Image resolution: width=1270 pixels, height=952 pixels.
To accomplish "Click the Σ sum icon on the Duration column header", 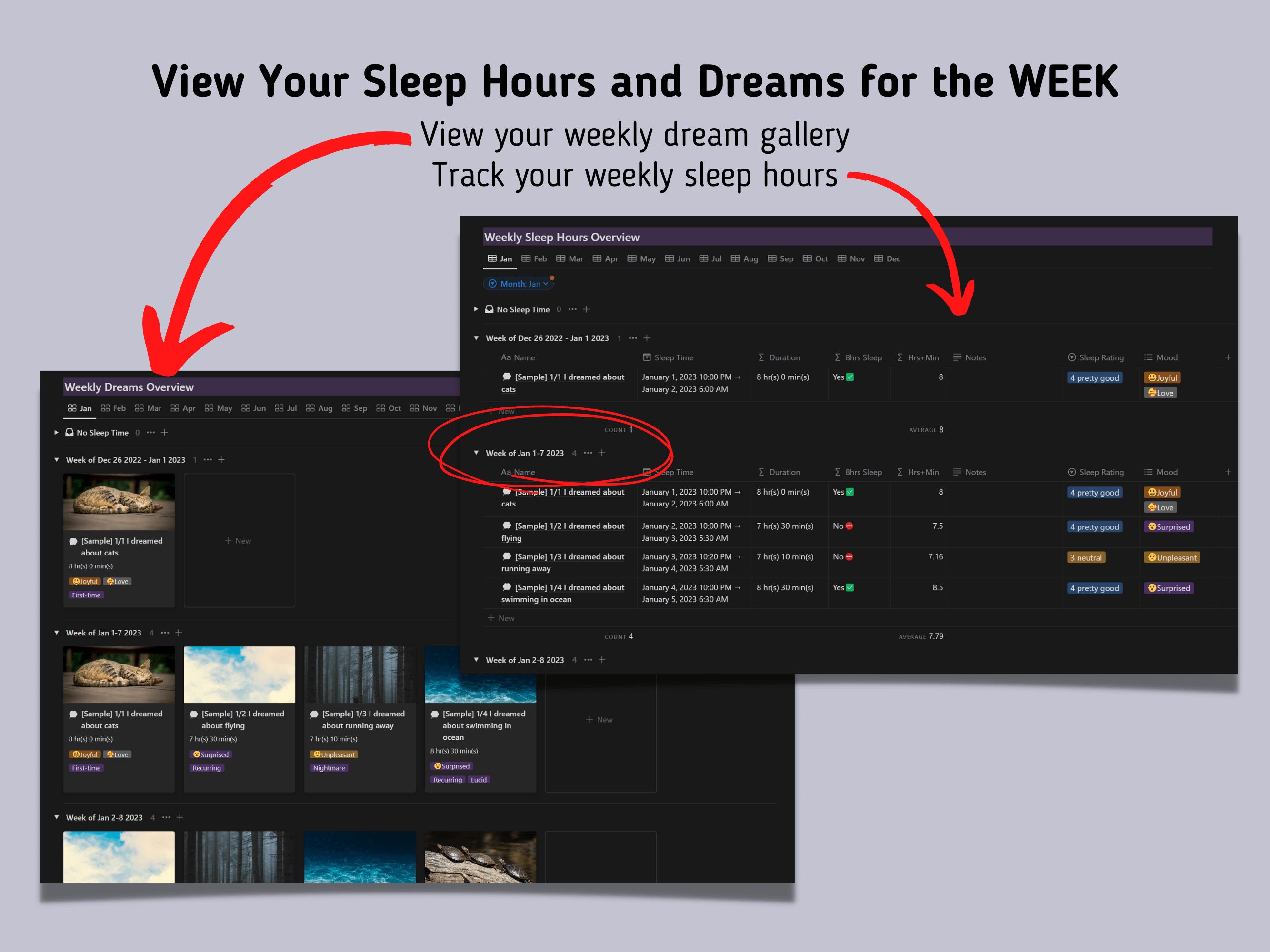I will 761,357.
